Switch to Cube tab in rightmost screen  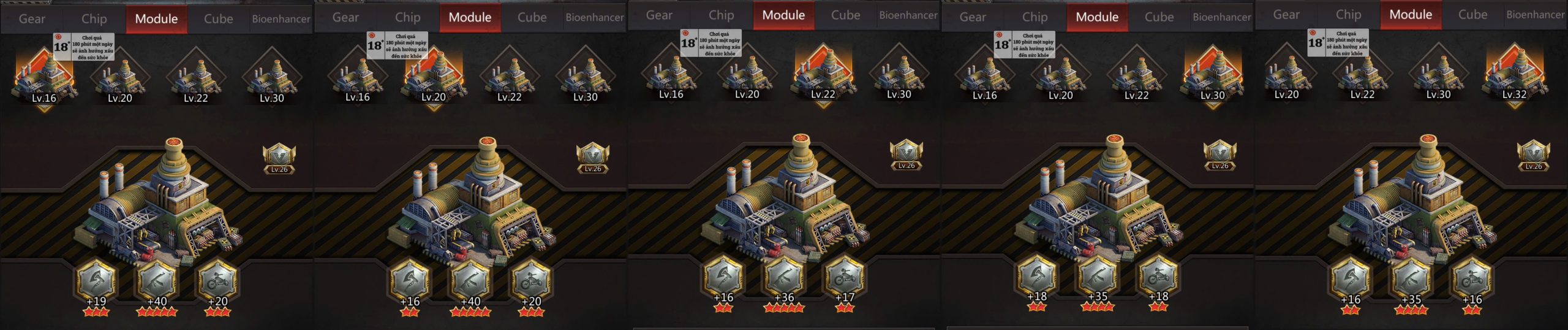coord(1472,15)
